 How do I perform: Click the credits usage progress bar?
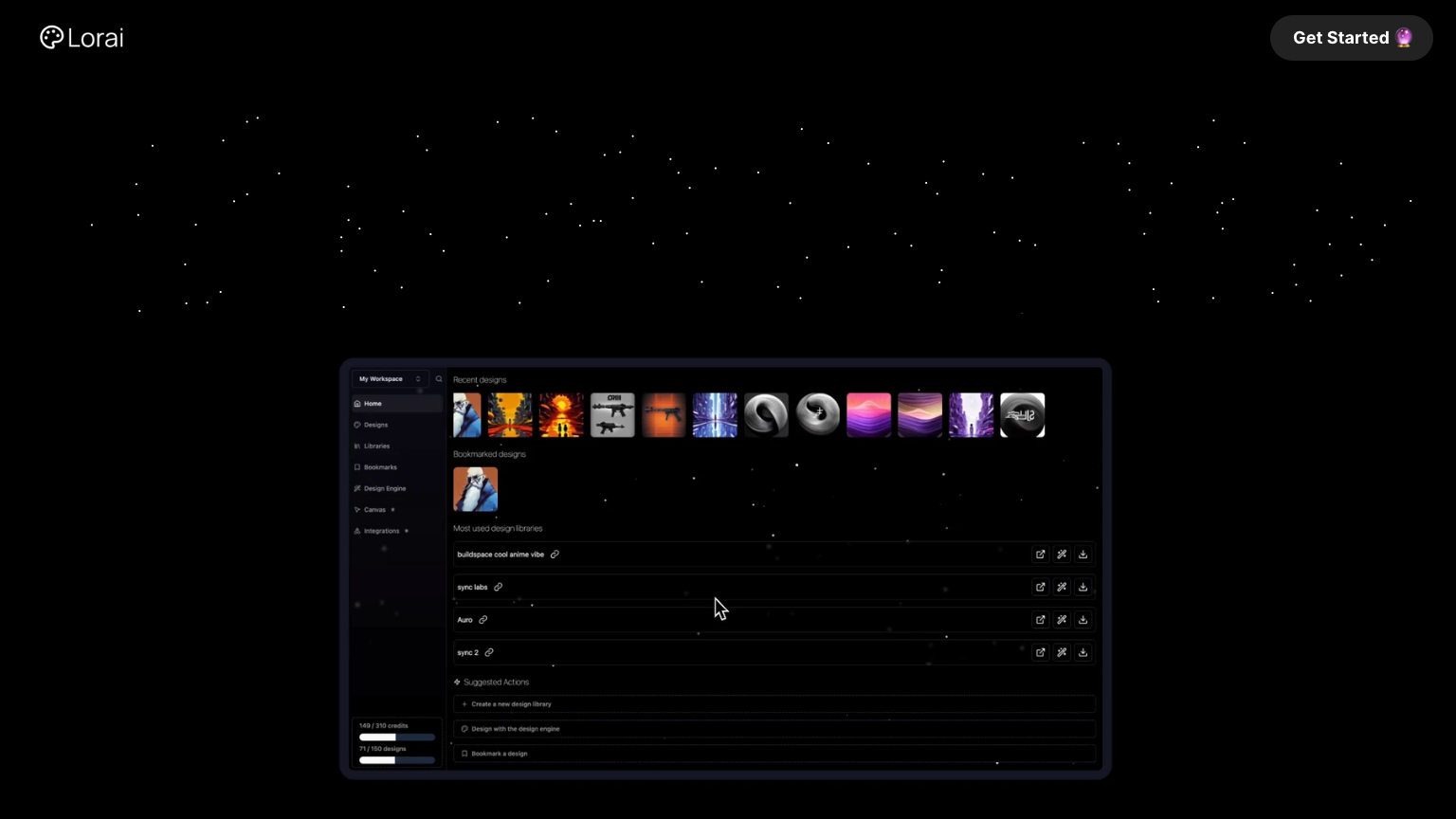[396, 737]
